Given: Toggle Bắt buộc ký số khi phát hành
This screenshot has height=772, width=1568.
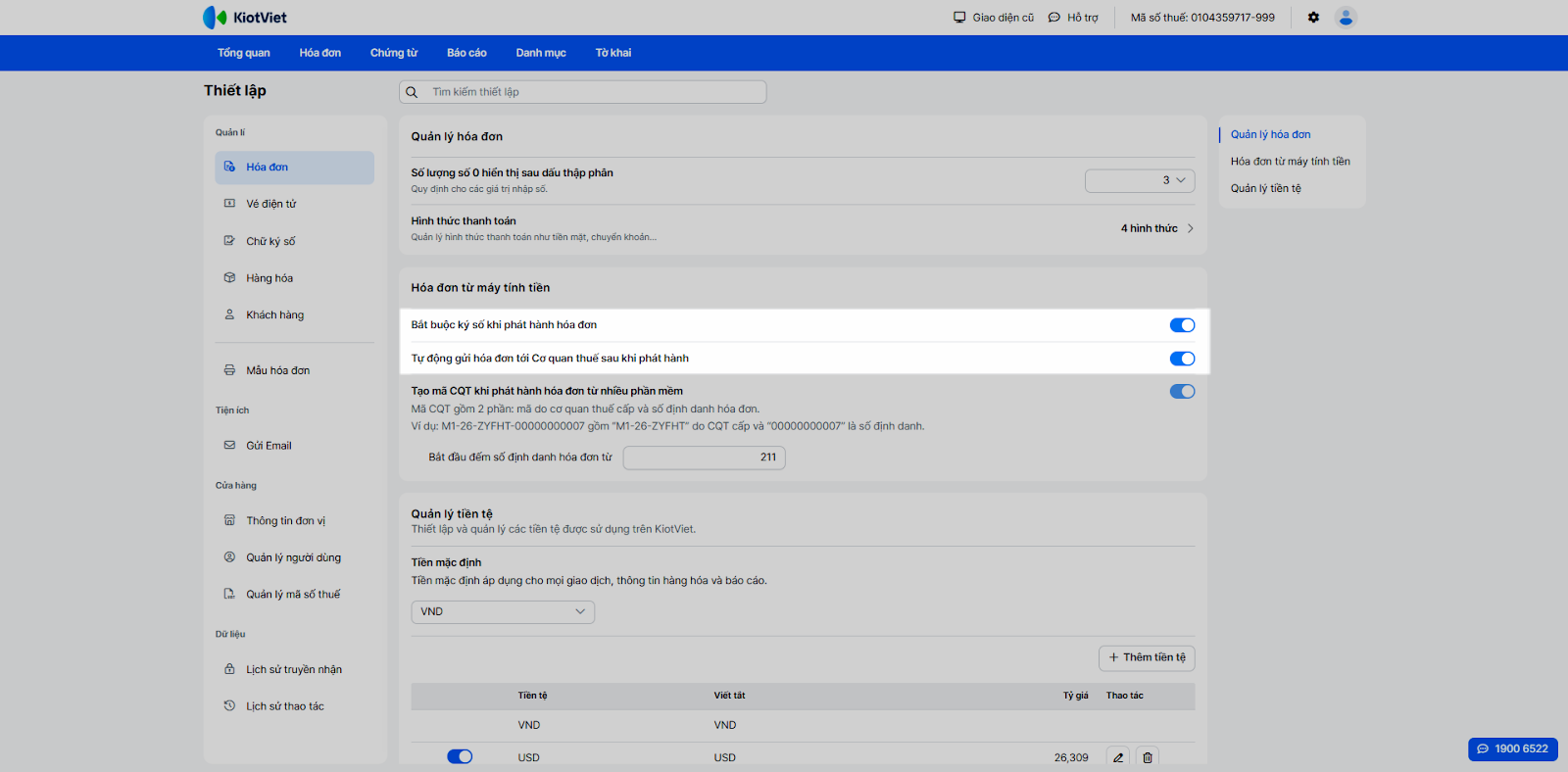Looking at the screenshot, I should point(1182,325).
